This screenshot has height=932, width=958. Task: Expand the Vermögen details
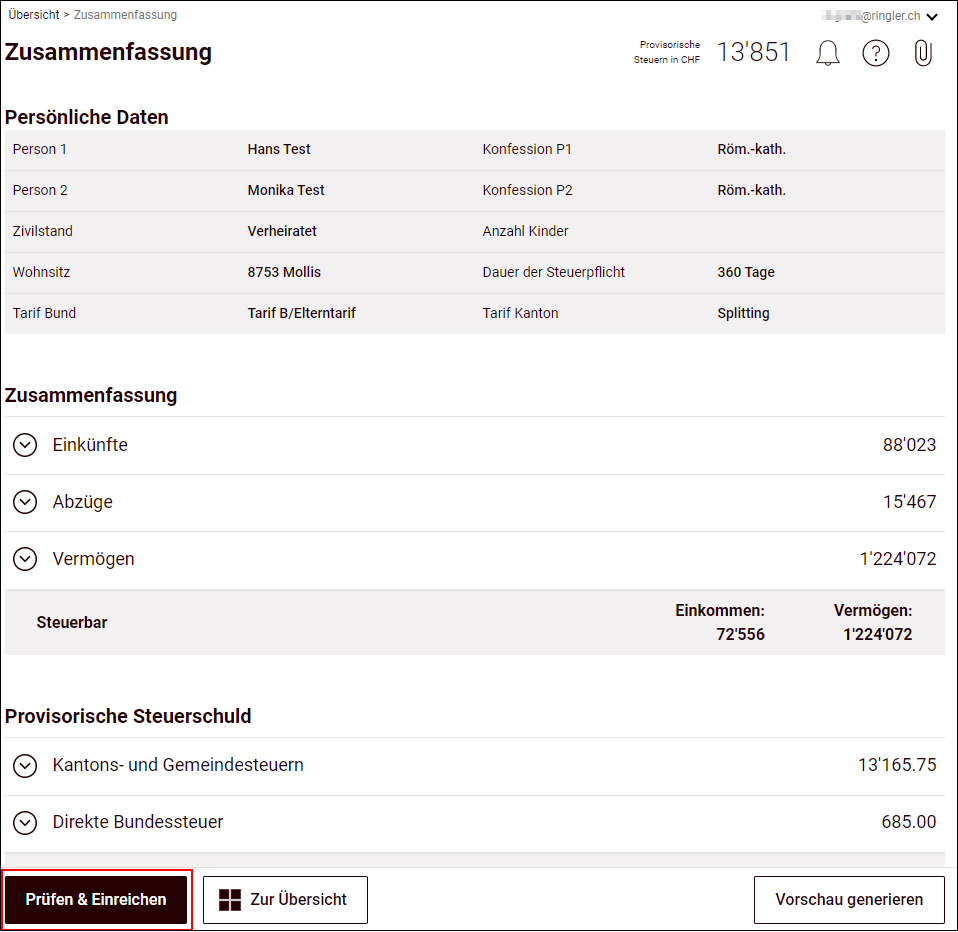[25, 559]
